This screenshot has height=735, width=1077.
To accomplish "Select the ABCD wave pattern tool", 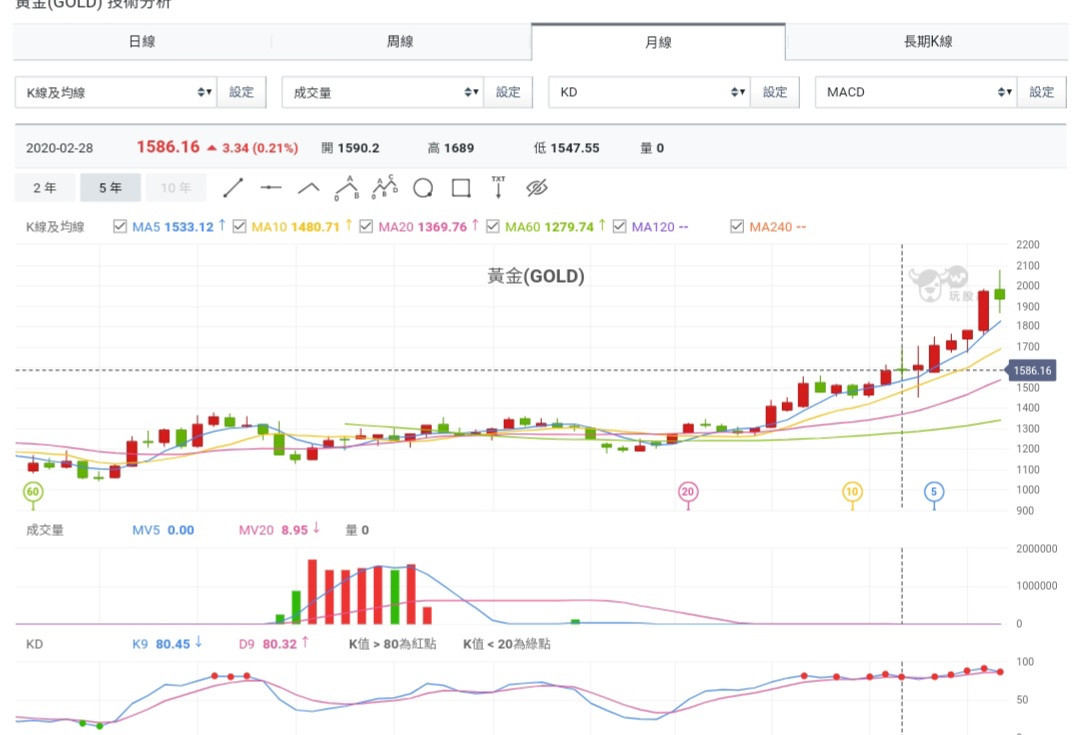I will pyautogui.click(x=384, y=188).
